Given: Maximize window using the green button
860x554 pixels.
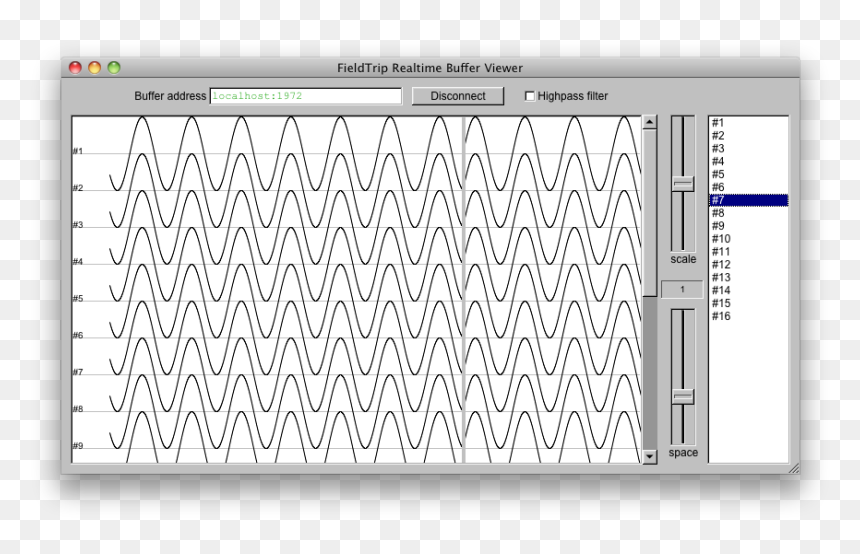Looking at the screenshot, I should 114,67.
